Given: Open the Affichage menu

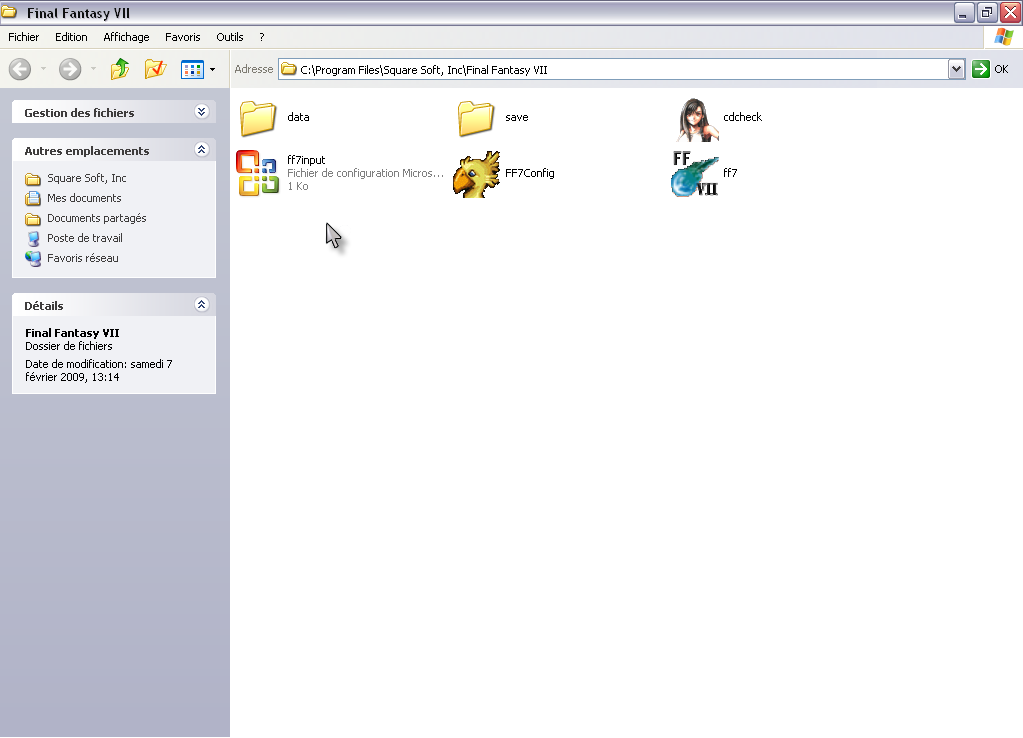Looking at the screenshot, I should tap(127, 37).
